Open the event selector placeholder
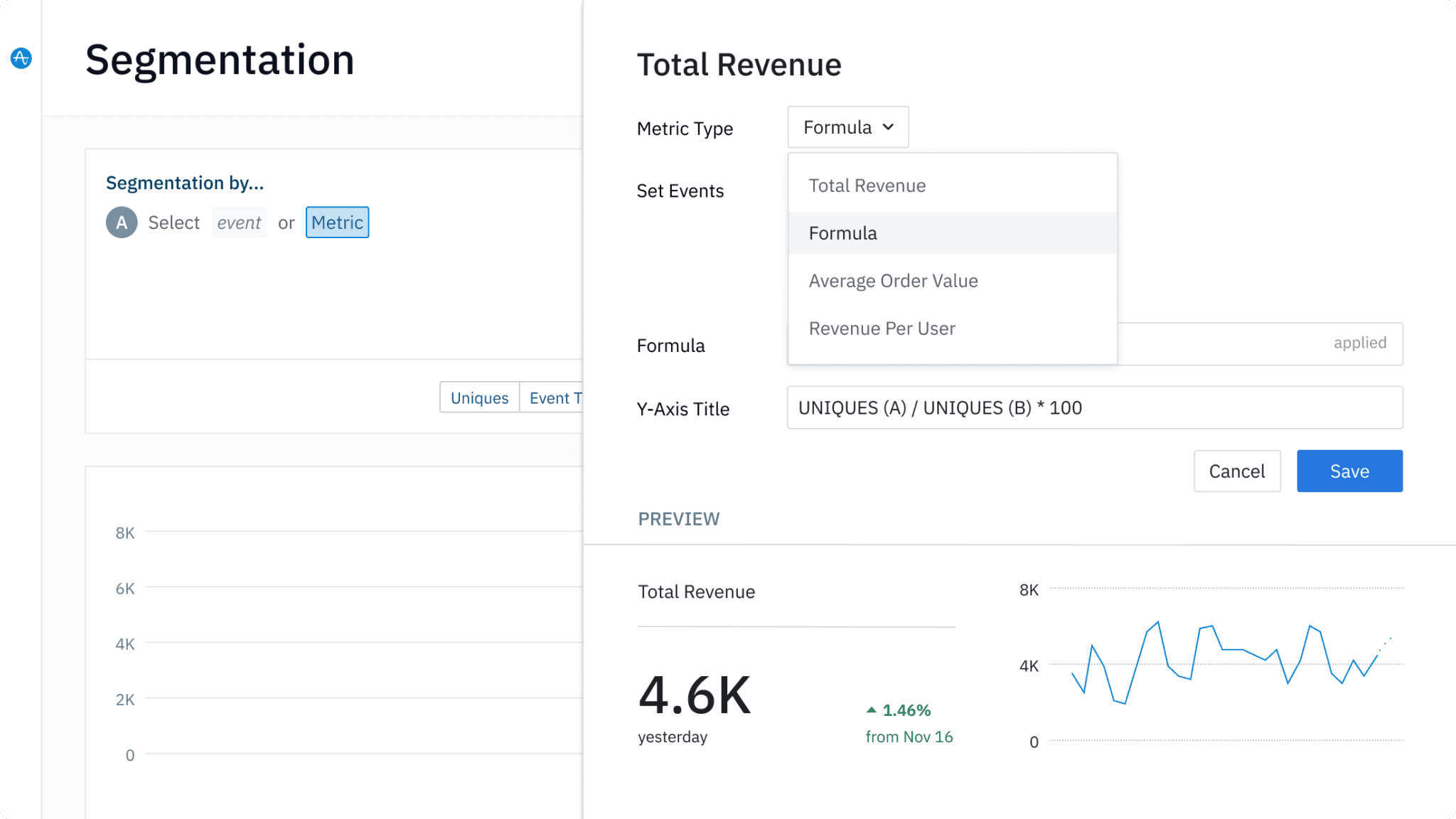 (x=239, y=223)
